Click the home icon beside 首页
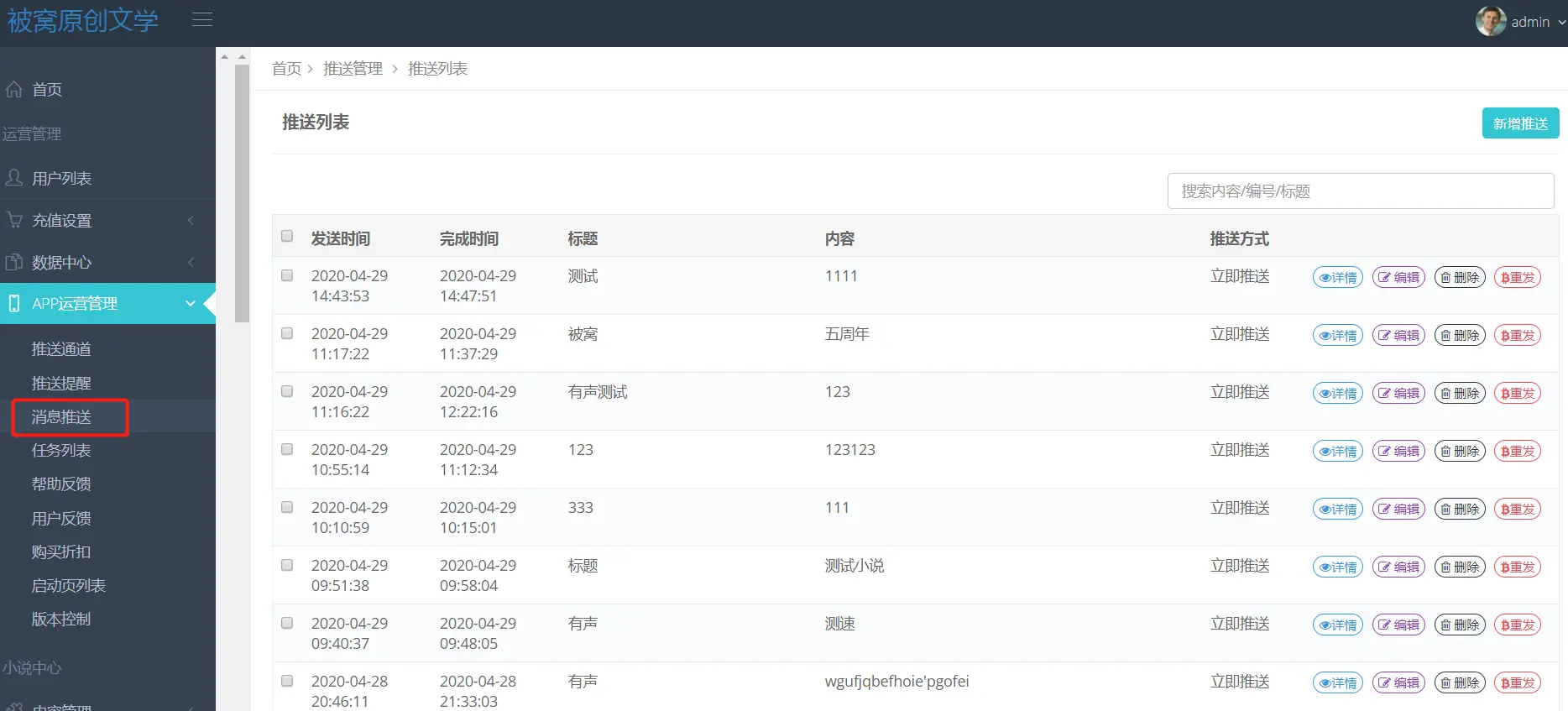The height and width of the screenshot is (711, 1568). [x=14, y=89]
